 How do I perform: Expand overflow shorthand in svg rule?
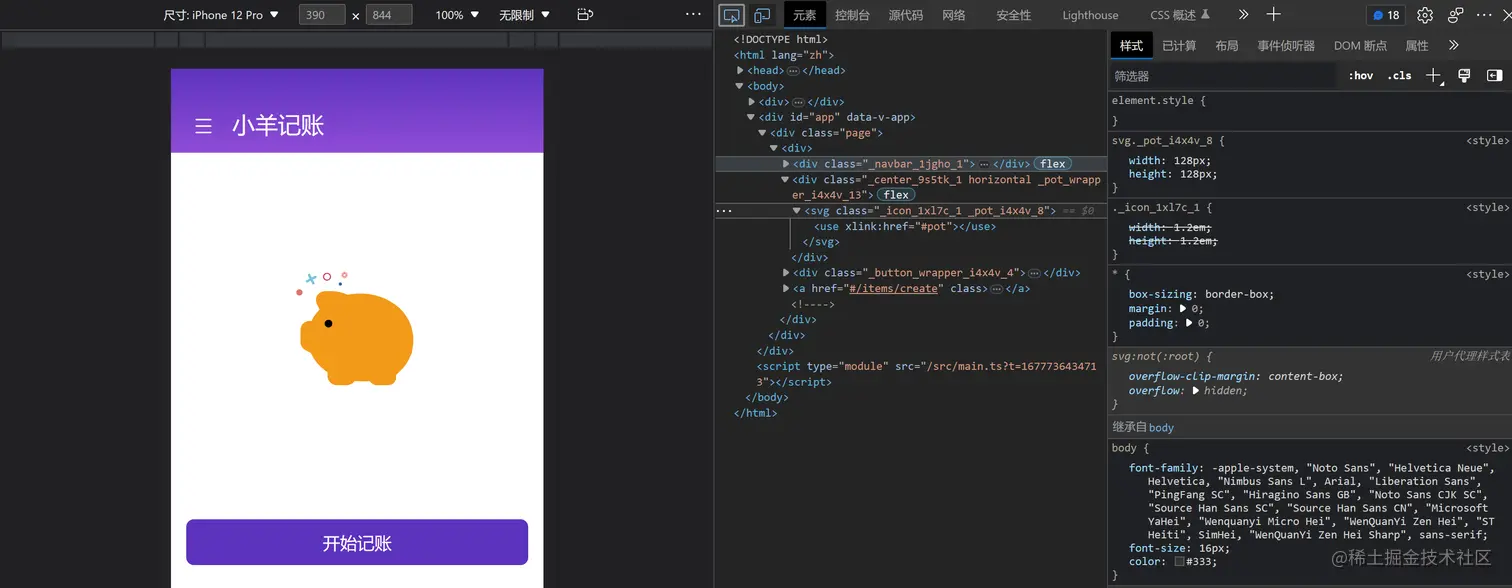pos(1197,390)
